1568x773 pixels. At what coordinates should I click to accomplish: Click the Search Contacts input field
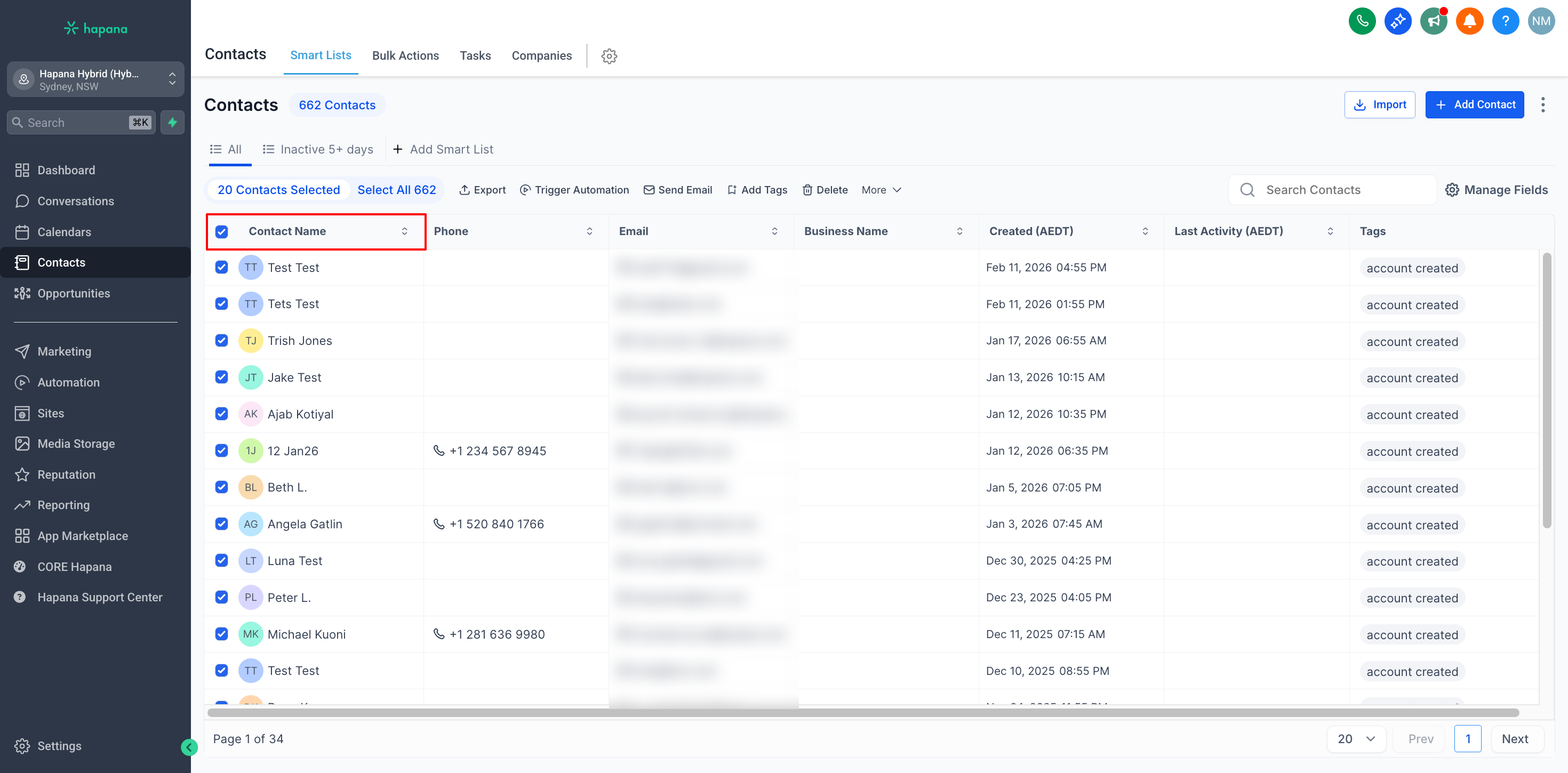[x=1339, y=190]
